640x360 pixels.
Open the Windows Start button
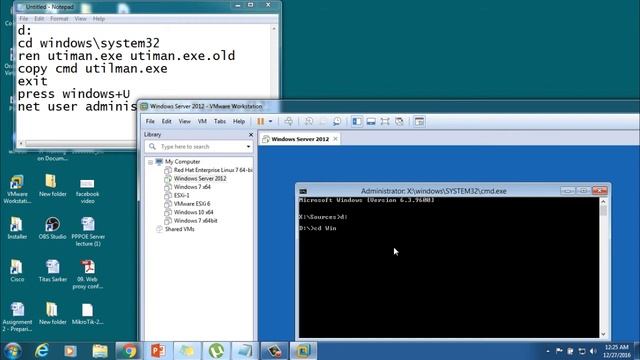[12, 351]
